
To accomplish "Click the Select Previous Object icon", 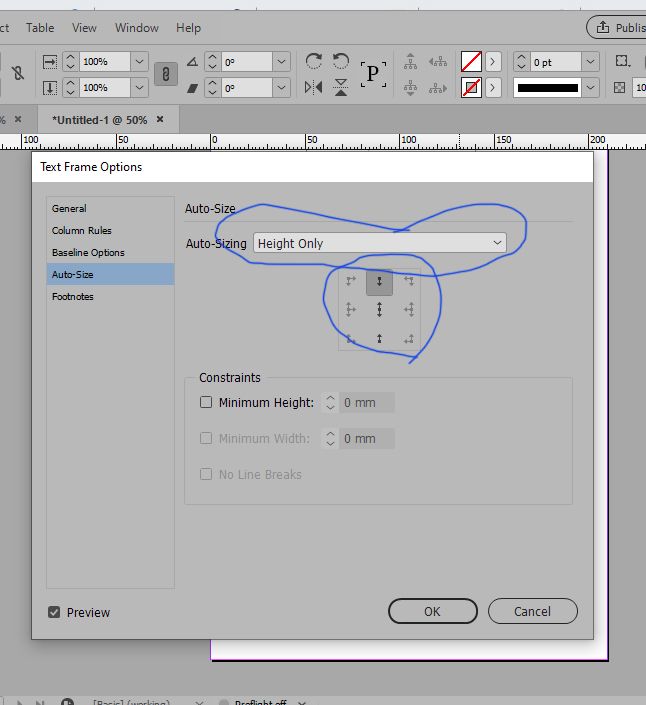I will click(437, 62).
